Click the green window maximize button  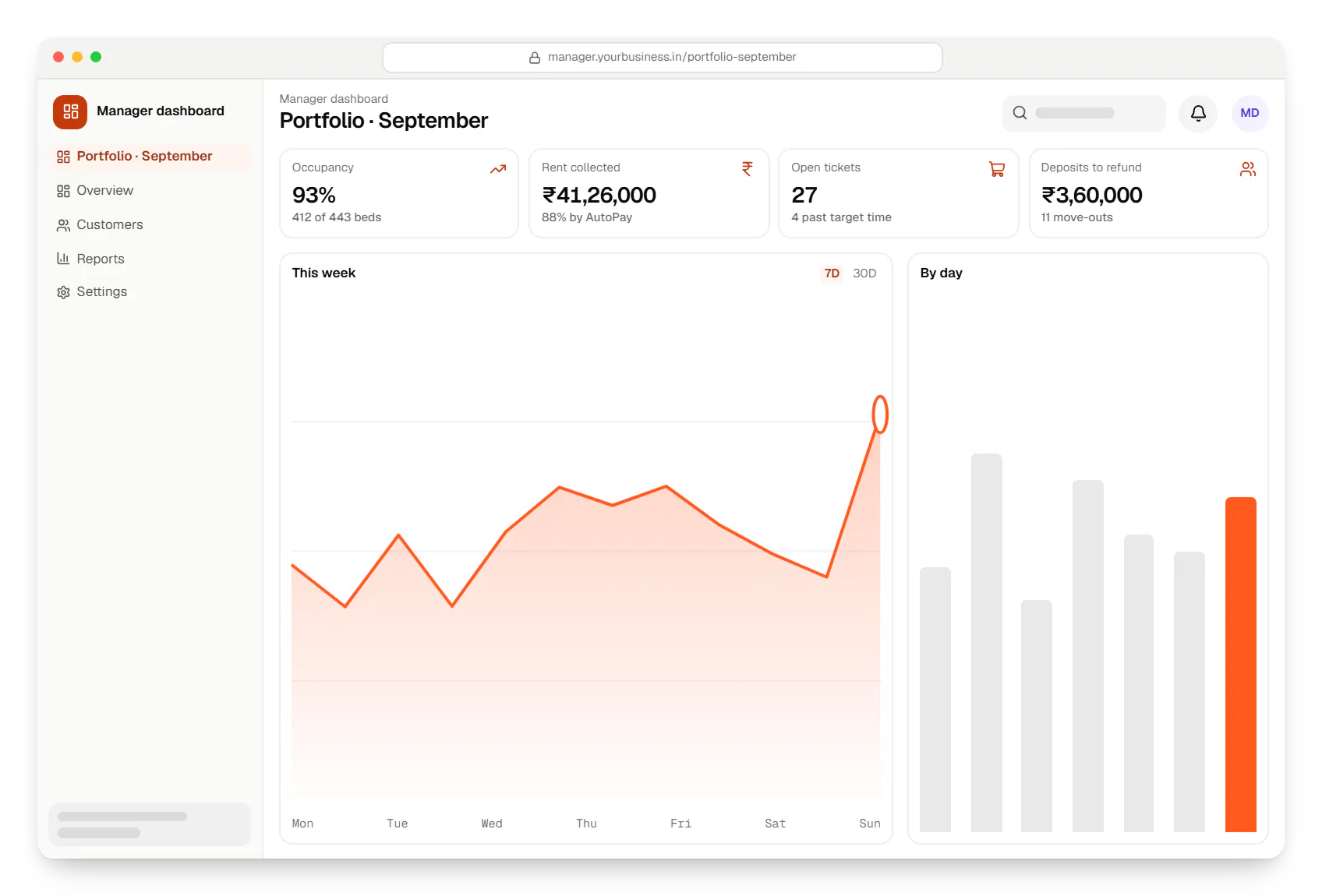coord(96,57)
